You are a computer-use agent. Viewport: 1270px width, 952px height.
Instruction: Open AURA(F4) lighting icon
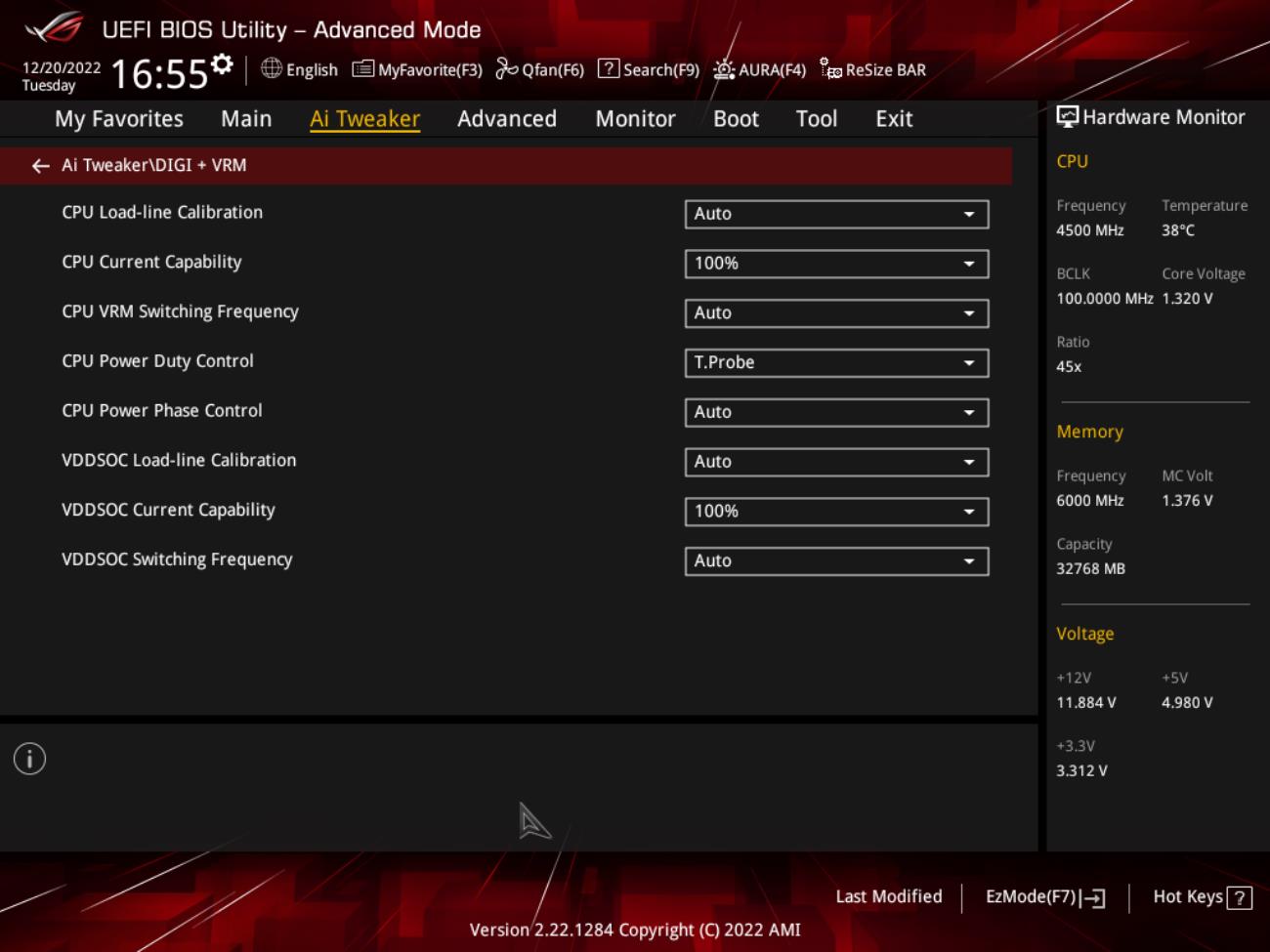point(724,69)
